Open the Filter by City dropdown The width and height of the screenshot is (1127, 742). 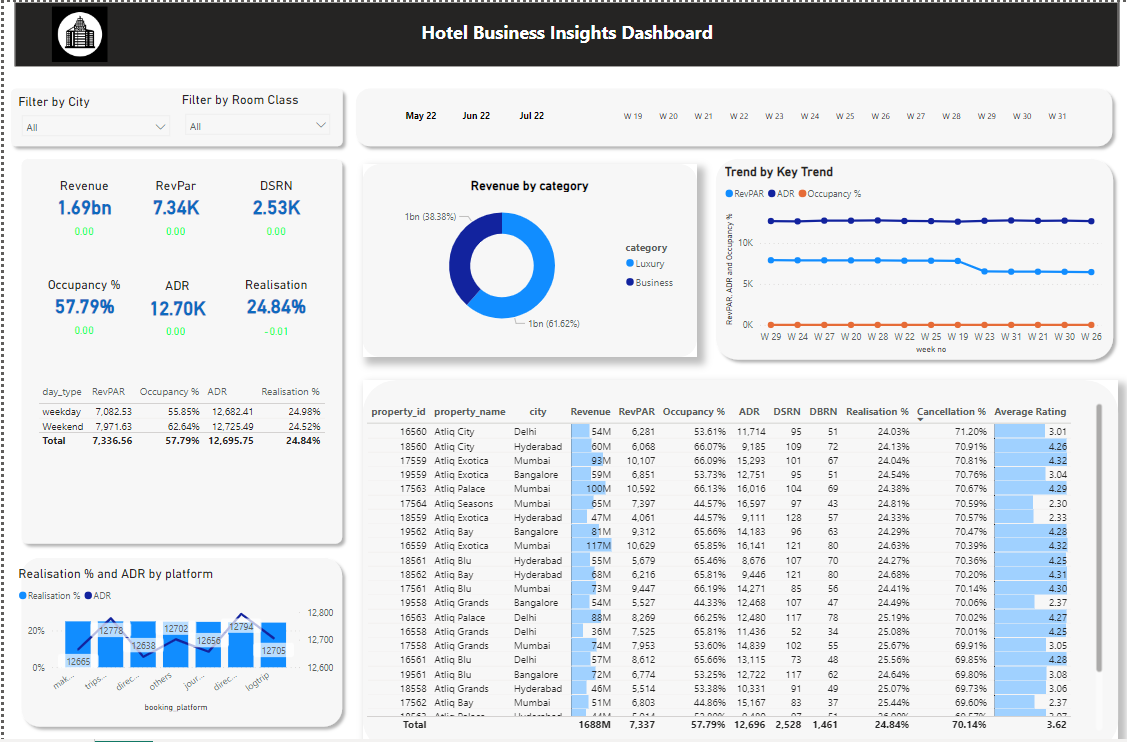coord(95,126)
